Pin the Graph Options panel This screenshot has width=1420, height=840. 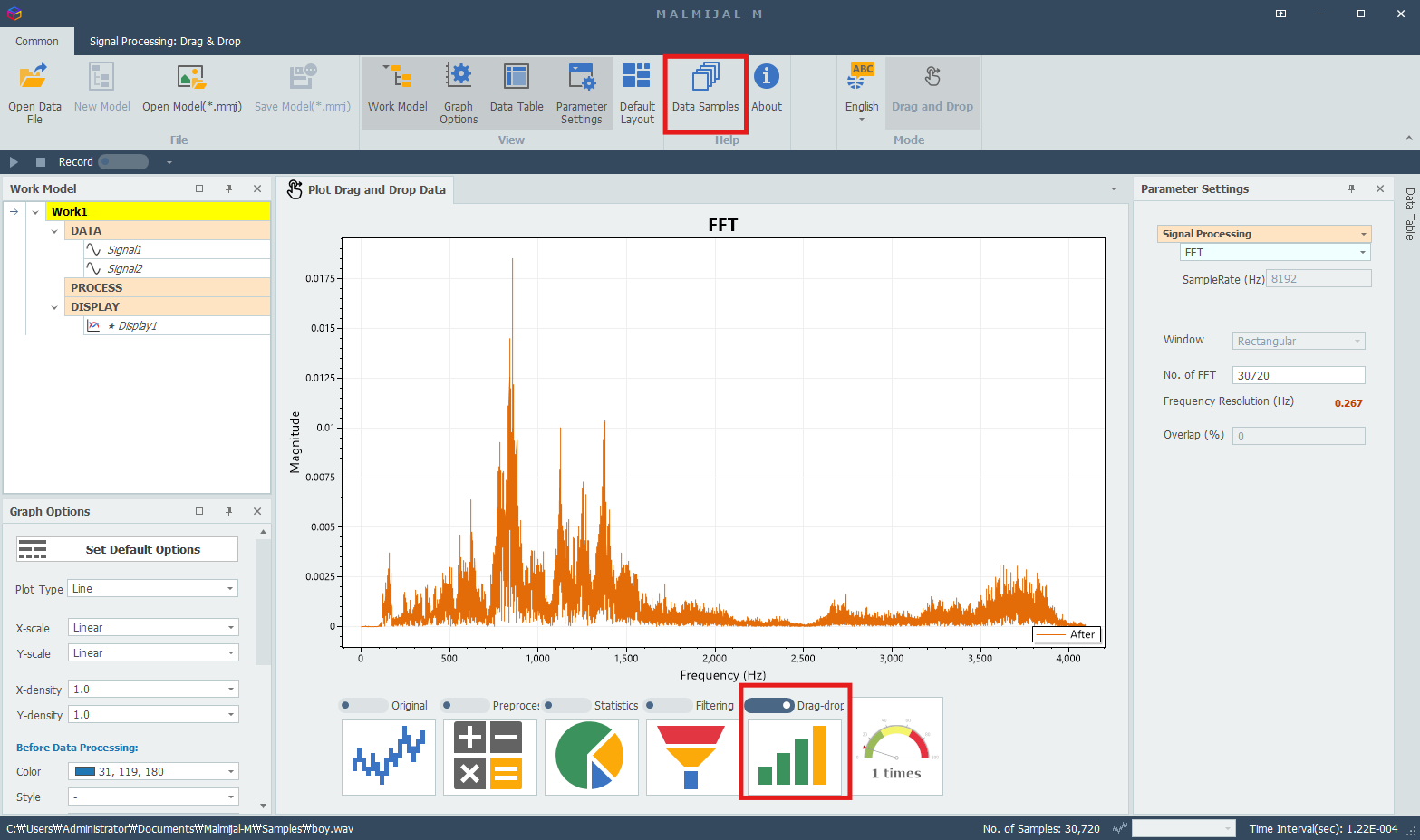228,511
